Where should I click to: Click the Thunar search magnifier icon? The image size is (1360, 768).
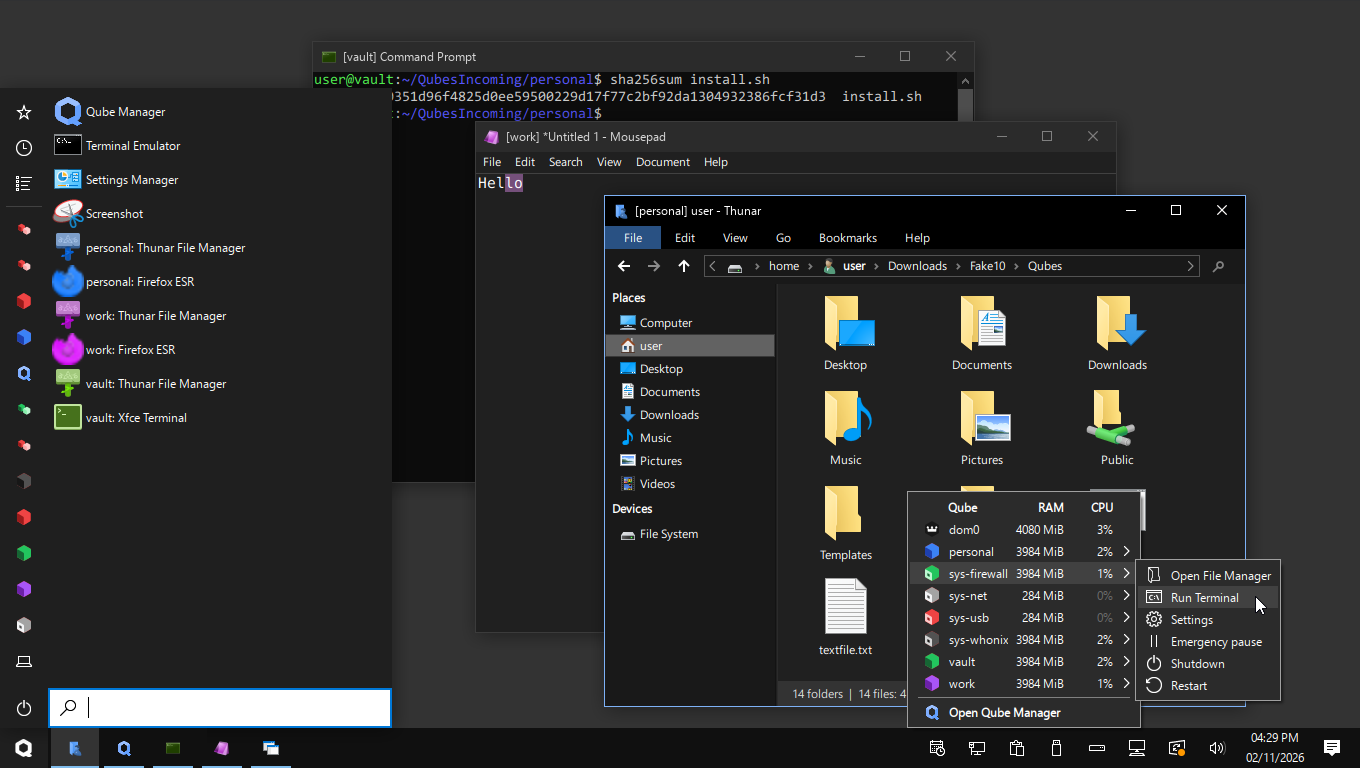pyautogui.click(x=1218, y=266)
